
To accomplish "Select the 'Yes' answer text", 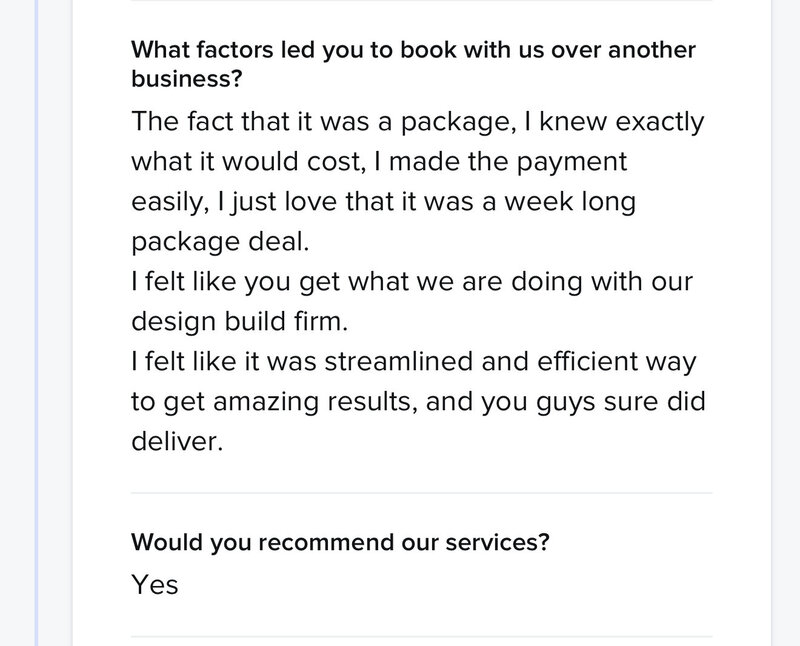I will pyautogui.click(x=155, y=585).
